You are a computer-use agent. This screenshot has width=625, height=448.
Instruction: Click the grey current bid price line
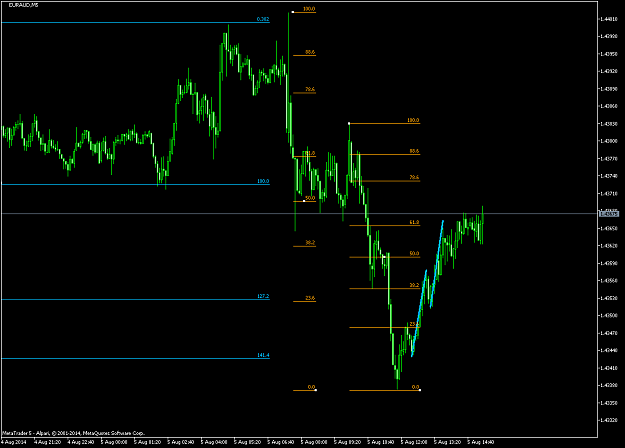(x=299, y=214)
